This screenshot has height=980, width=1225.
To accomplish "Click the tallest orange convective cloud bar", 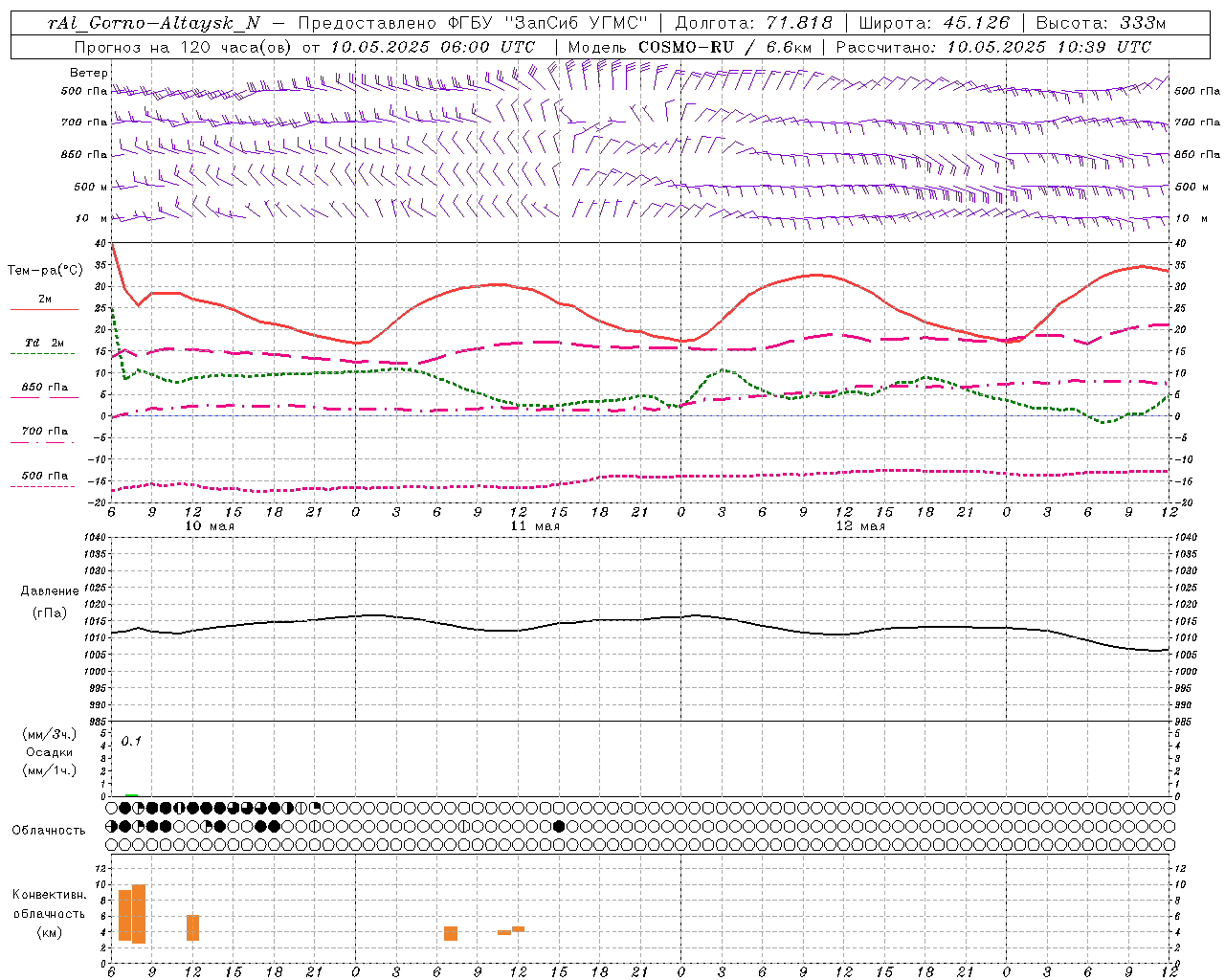I will (139, 914).
